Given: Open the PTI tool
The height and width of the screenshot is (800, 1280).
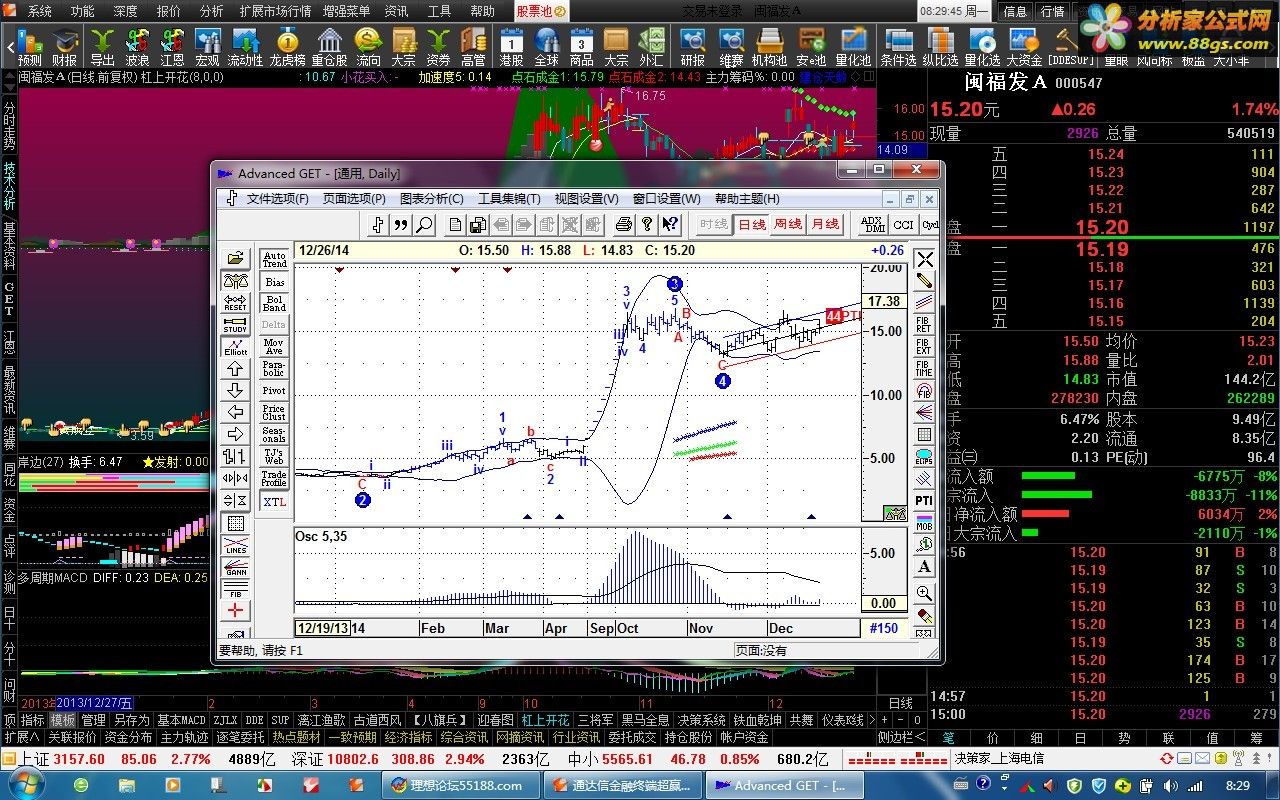Looking at the screenshot, I should coord(924,500).
